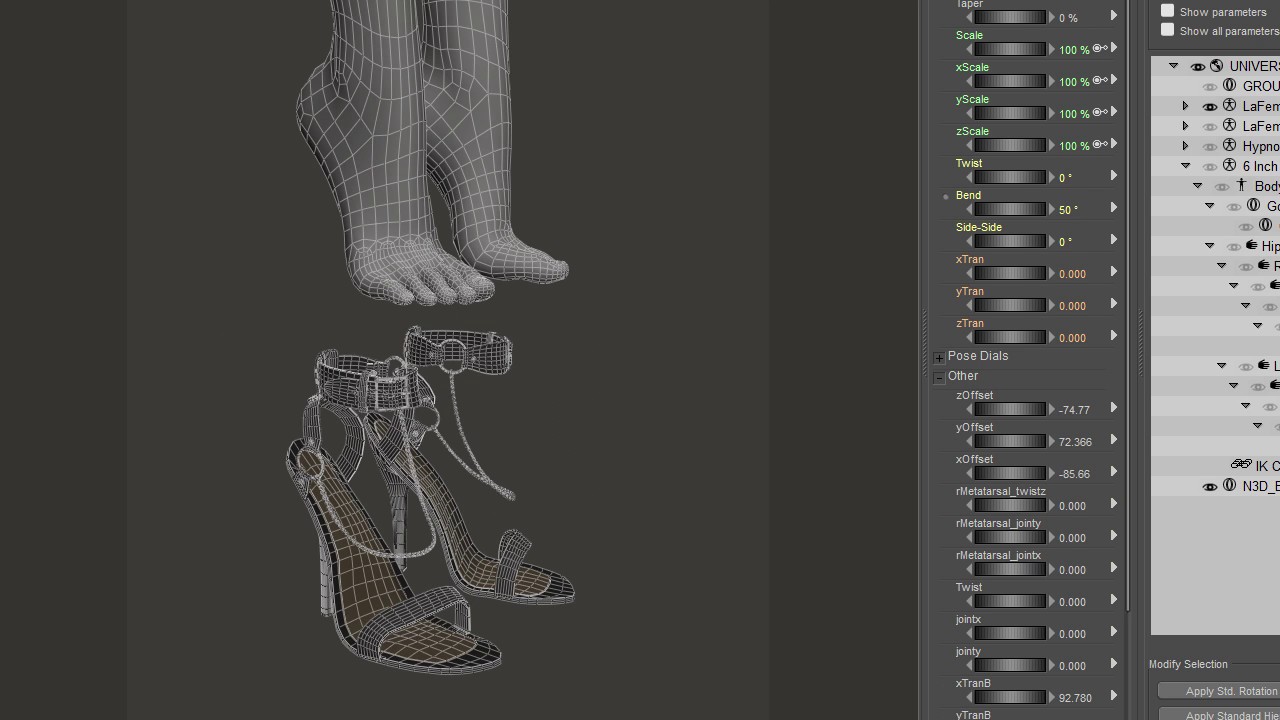Click Apply Std. Rotation button

(1219, 691)
